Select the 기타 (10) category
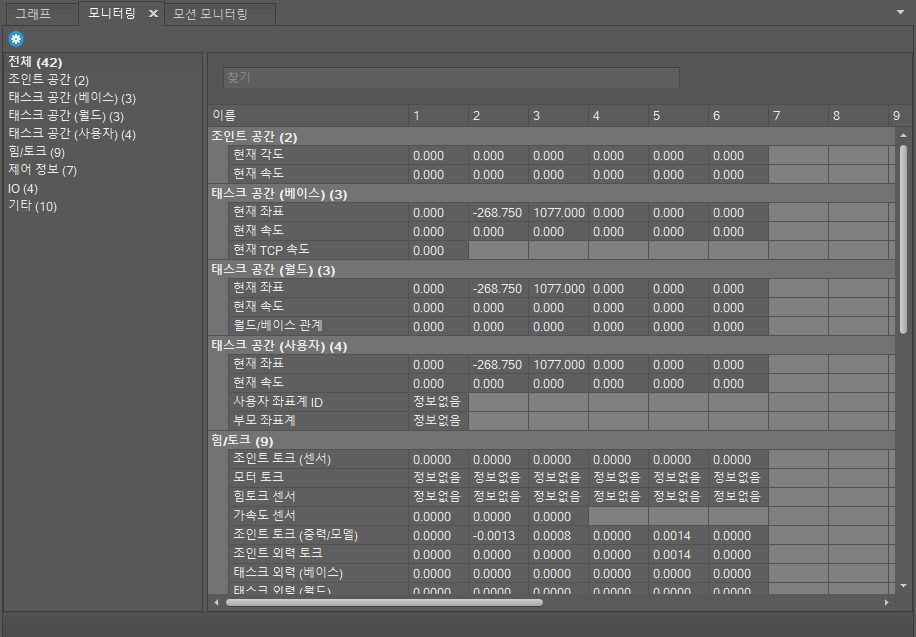 click(x=32, y=206)
